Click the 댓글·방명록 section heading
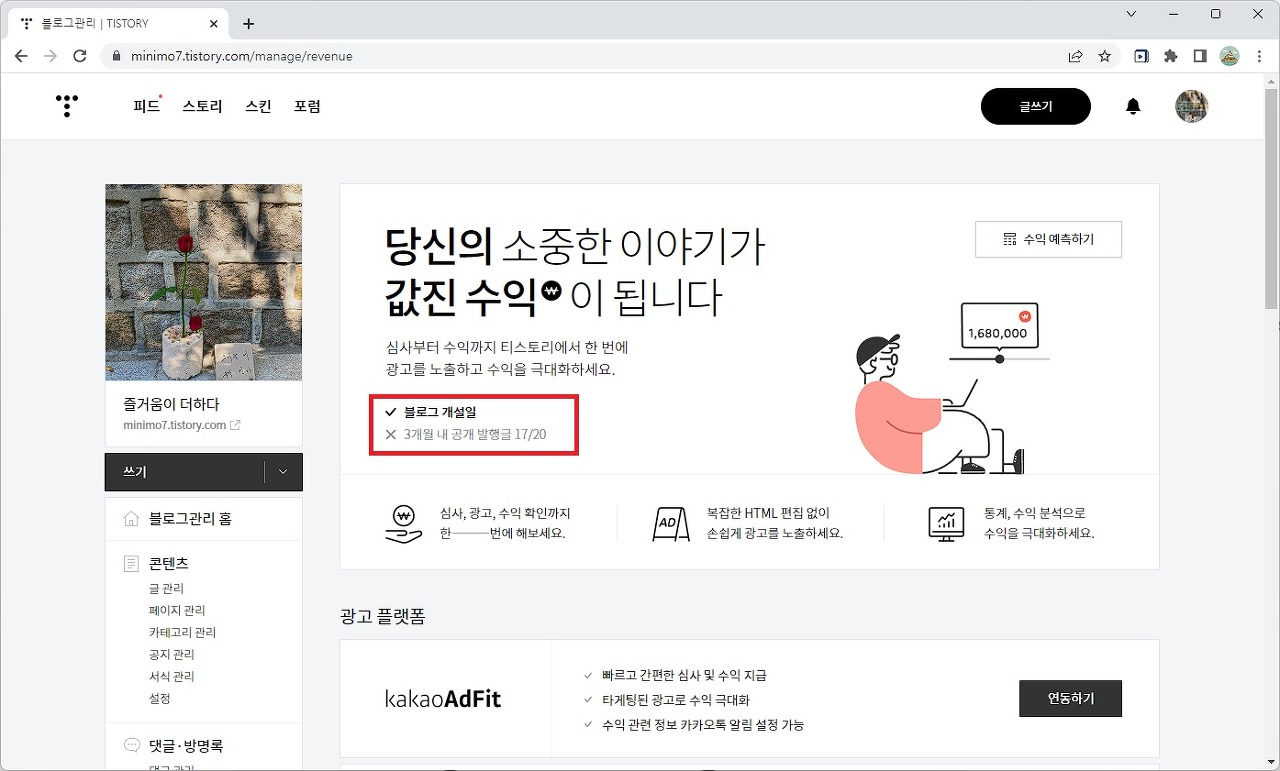The width and height of the screenshot is (1280, 771). tap(186, 746)
